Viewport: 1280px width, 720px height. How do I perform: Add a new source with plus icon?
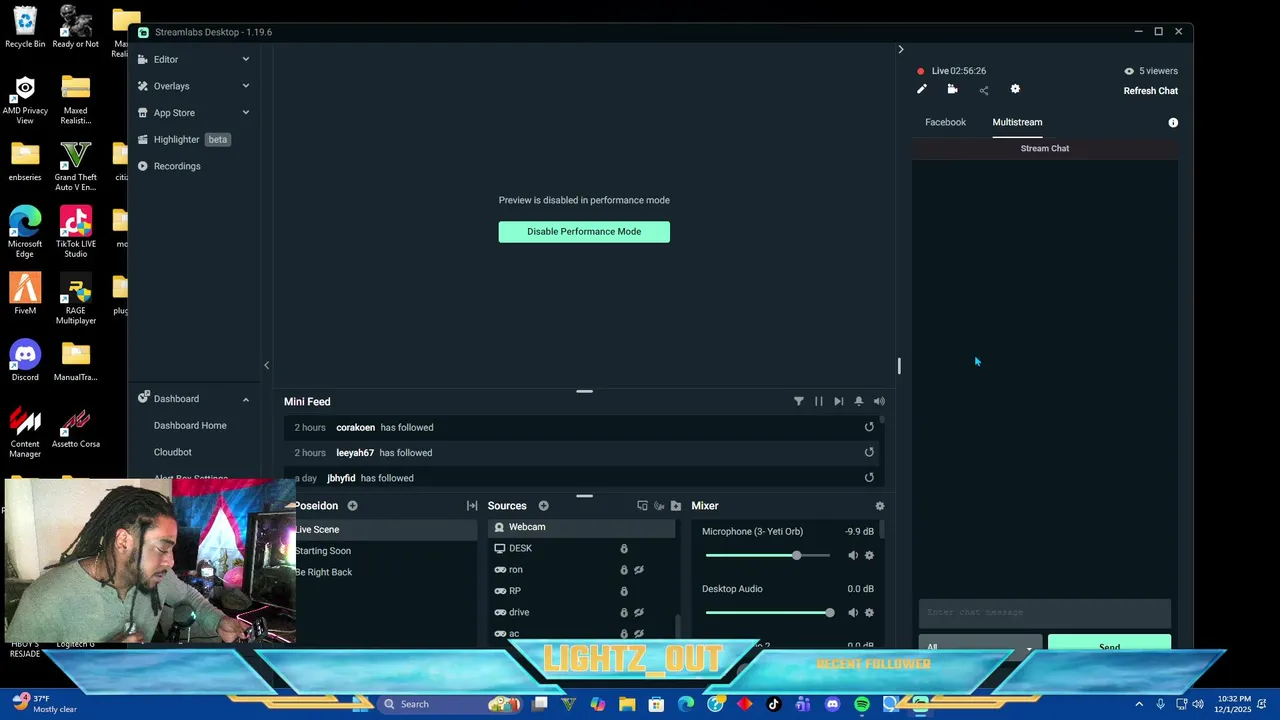point(543,506)
